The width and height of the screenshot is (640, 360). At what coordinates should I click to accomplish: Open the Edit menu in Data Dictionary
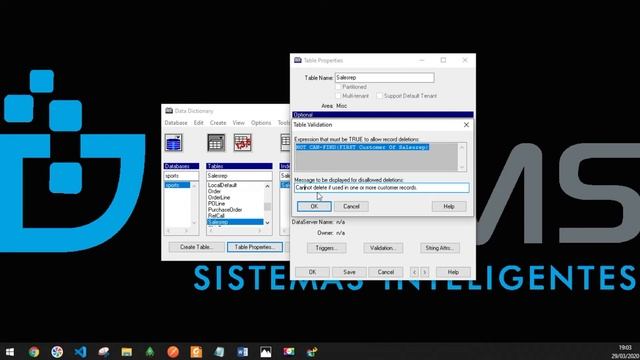198,123
